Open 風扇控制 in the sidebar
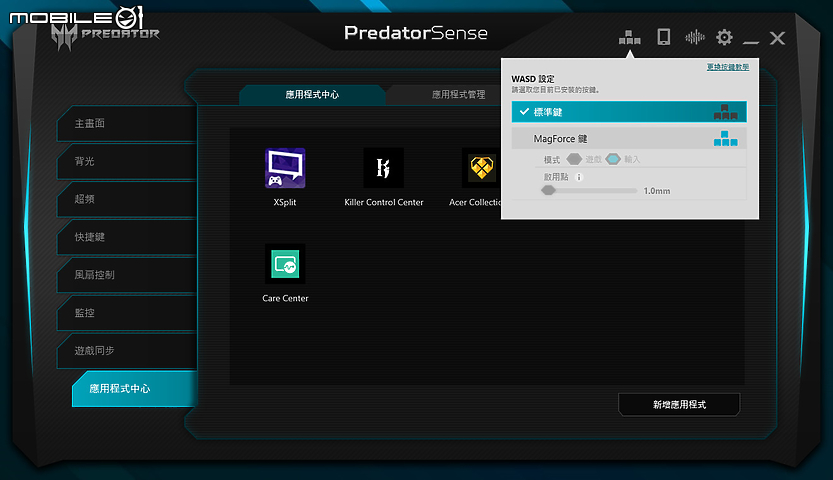833x480 pixels. point(126,275)
